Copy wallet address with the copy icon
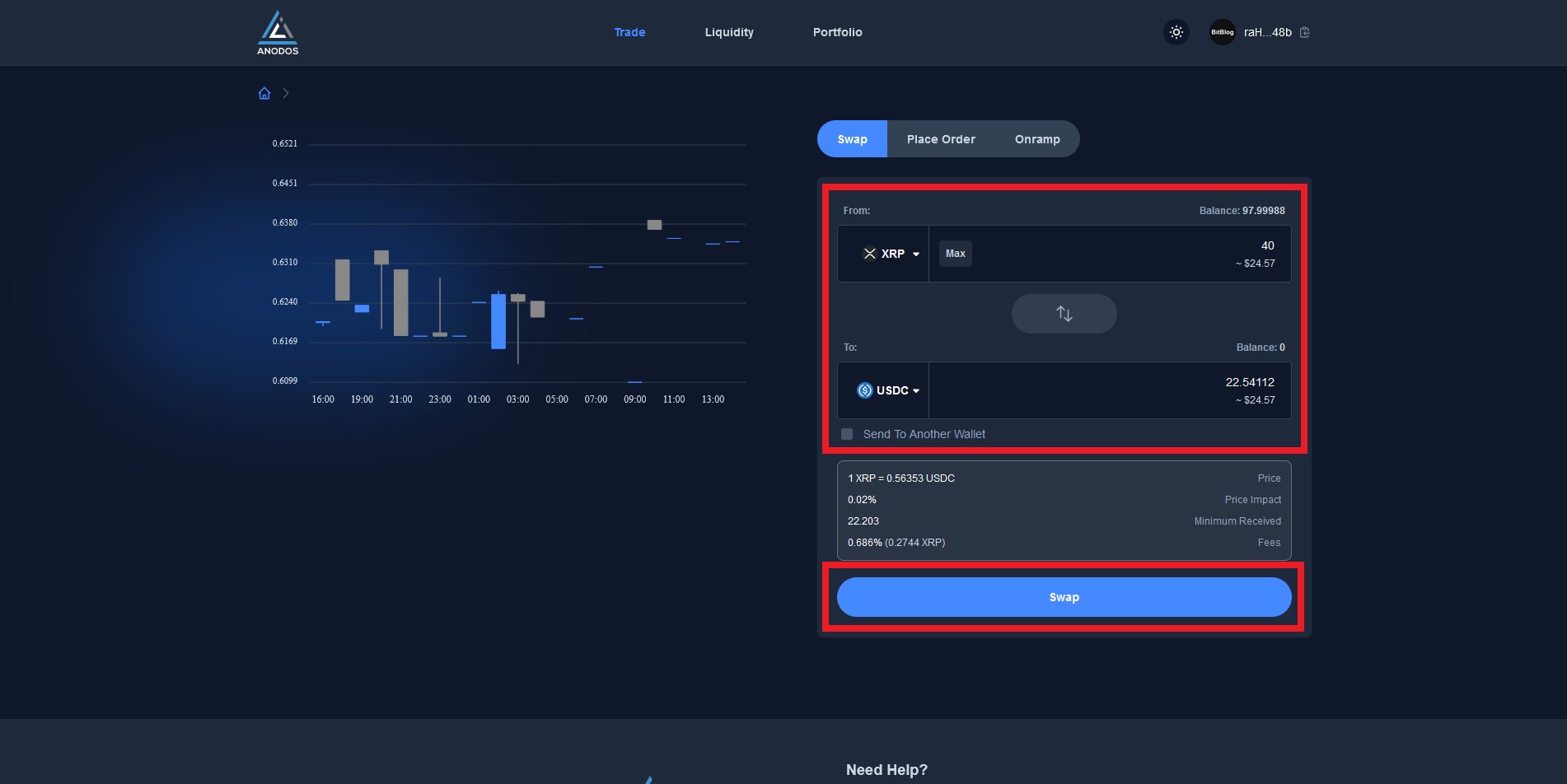The image size is (1567, 784). pyautogui.click(x=1305, y=32)
